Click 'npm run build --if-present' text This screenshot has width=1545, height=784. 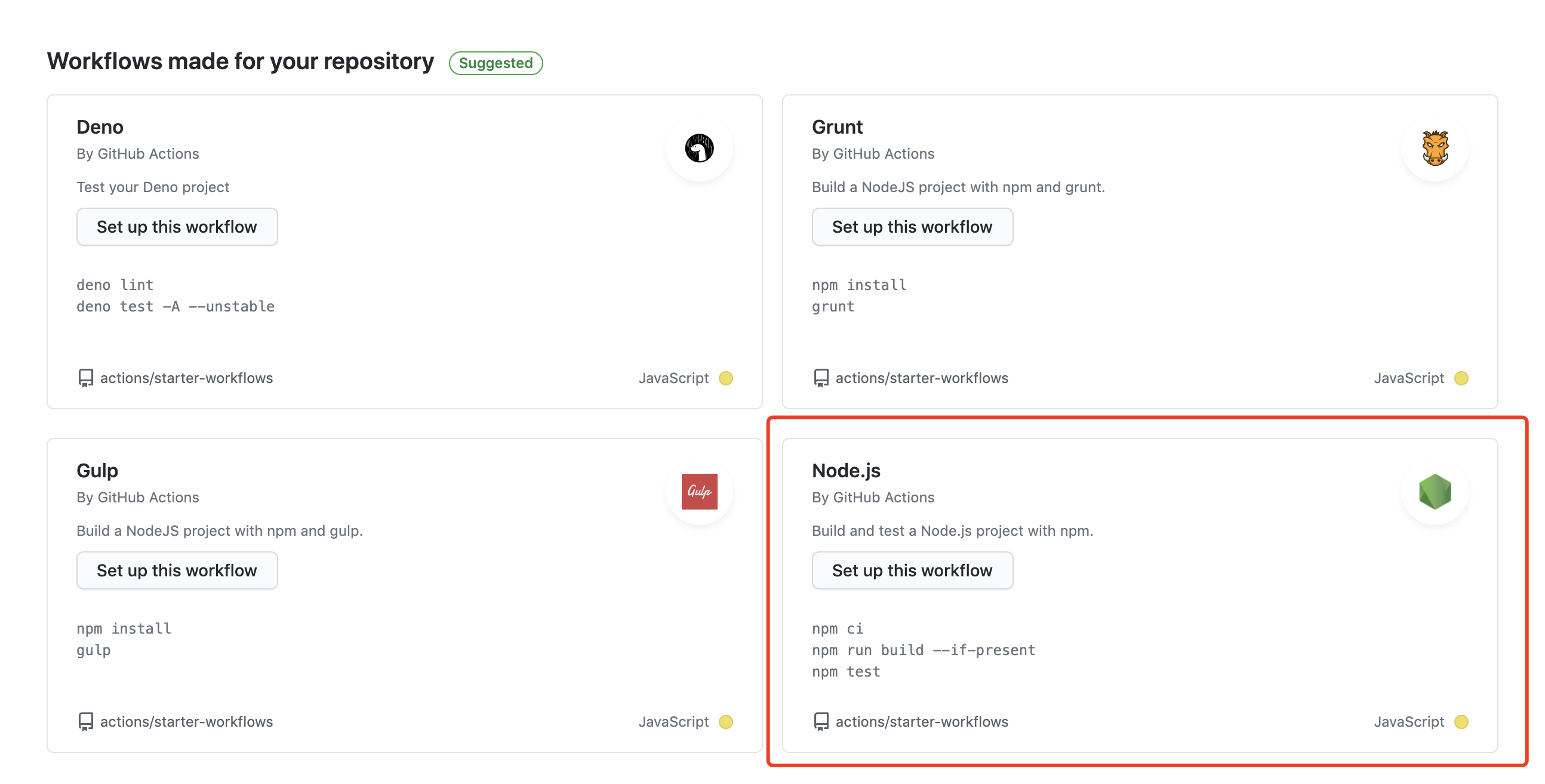924,650
